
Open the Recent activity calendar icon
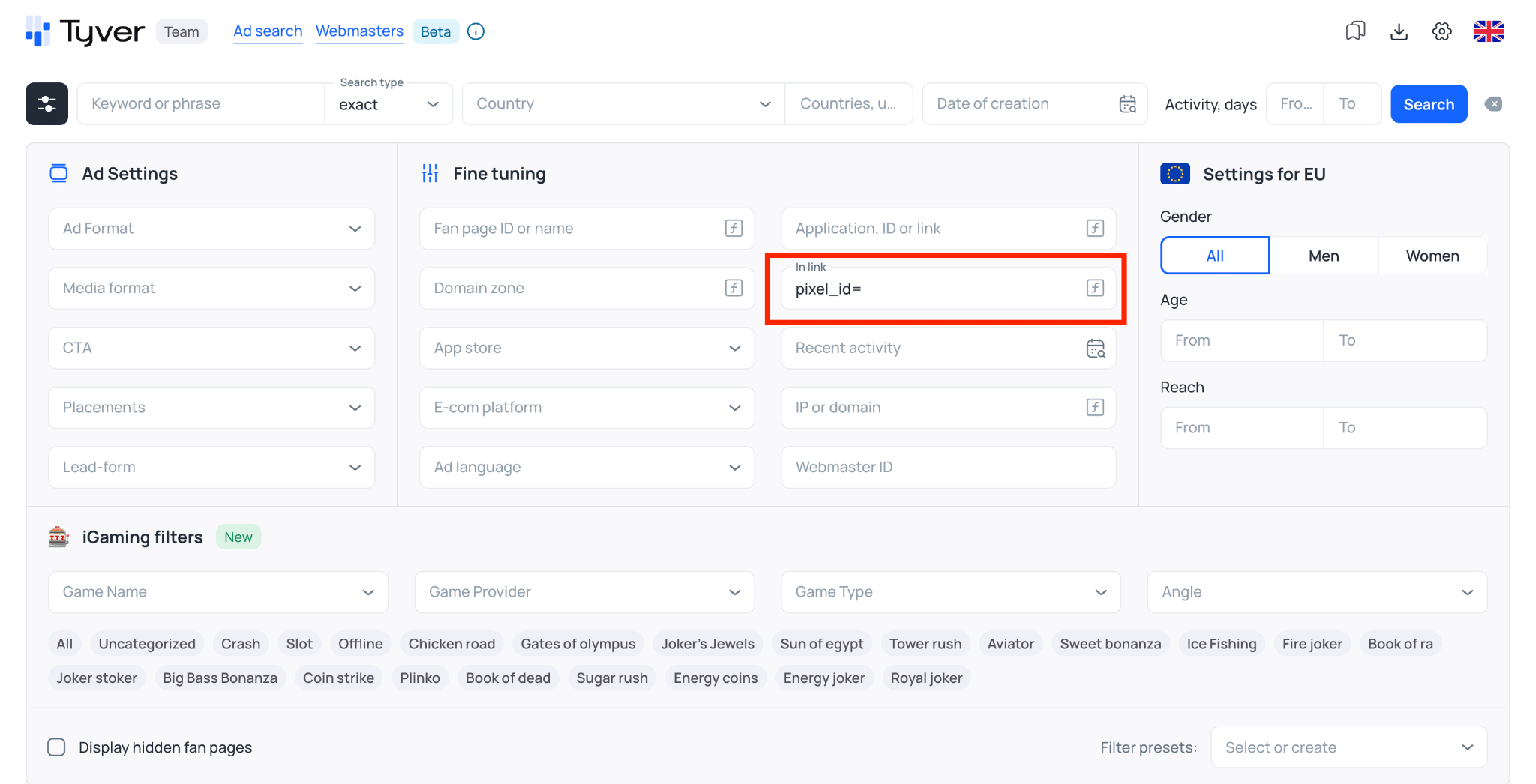1096,348
